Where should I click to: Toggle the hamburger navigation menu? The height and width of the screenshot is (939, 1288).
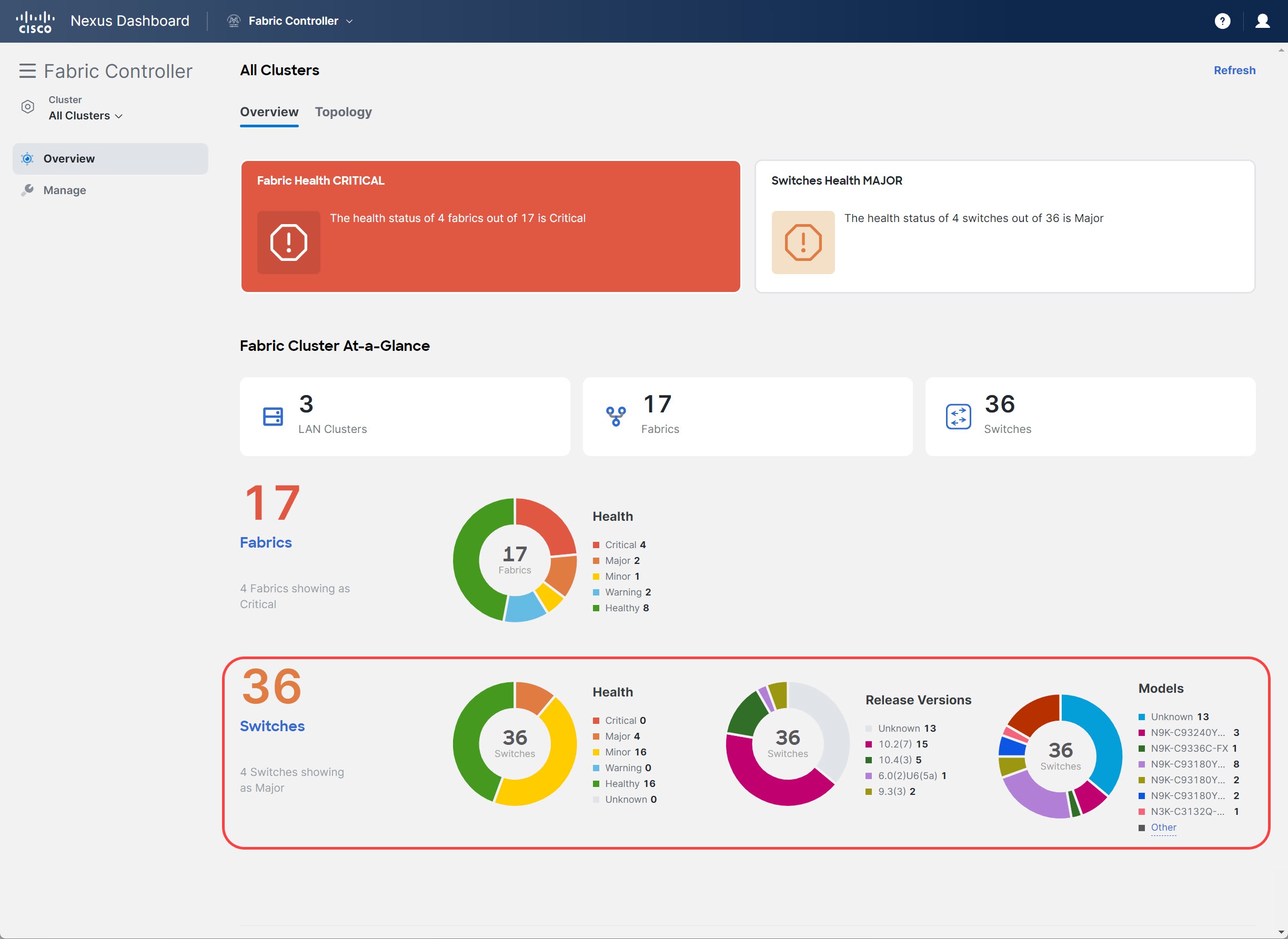pos(27,71)
